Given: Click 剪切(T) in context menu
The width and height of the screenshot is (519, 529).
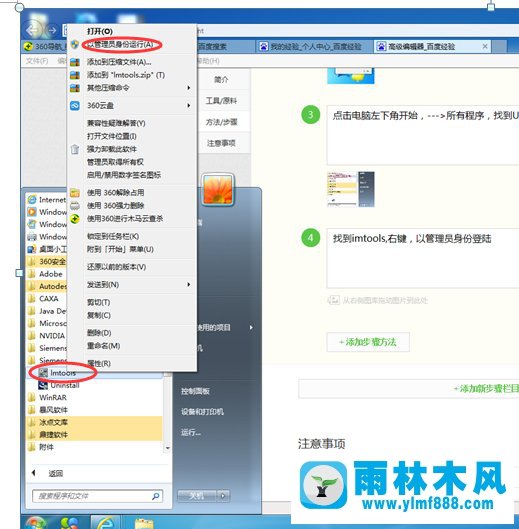Looking at the screenshot, I should [99, 302].
